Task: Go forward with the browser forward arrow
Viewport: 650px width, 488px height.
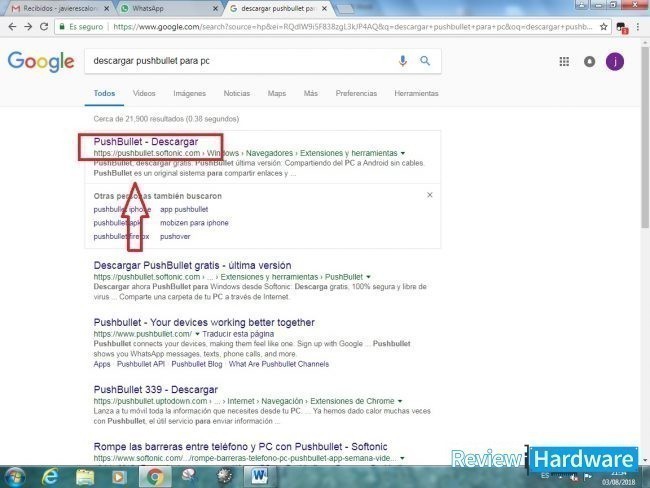Action: 28,27
